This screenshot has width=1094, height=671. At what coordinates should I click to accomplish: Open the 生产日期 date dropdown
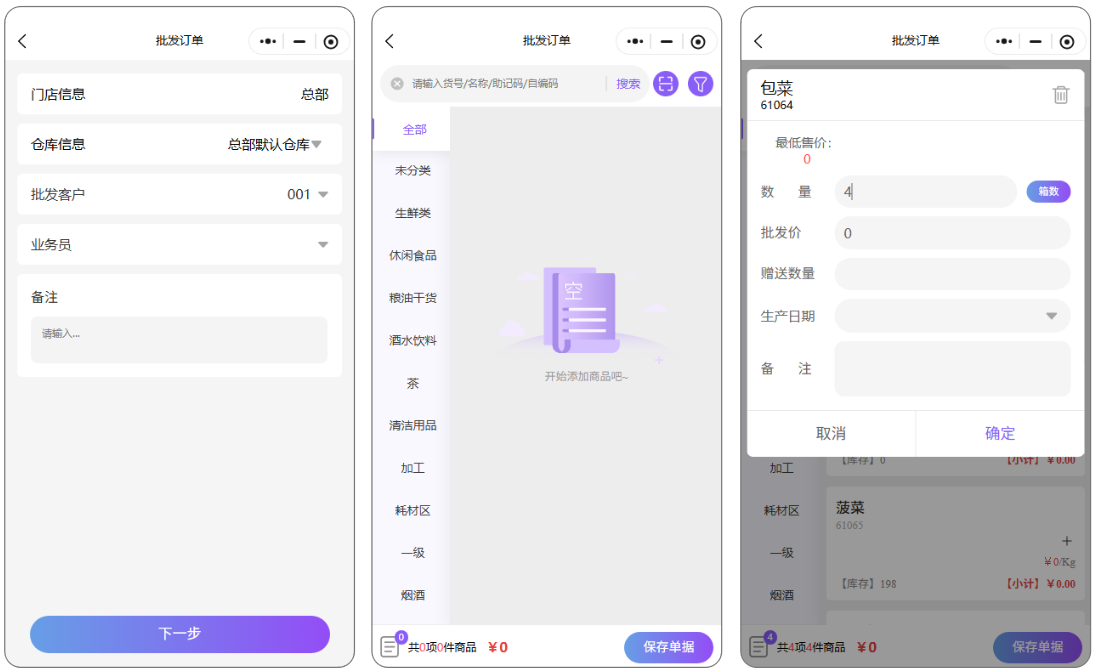[x=1051, y=316]
